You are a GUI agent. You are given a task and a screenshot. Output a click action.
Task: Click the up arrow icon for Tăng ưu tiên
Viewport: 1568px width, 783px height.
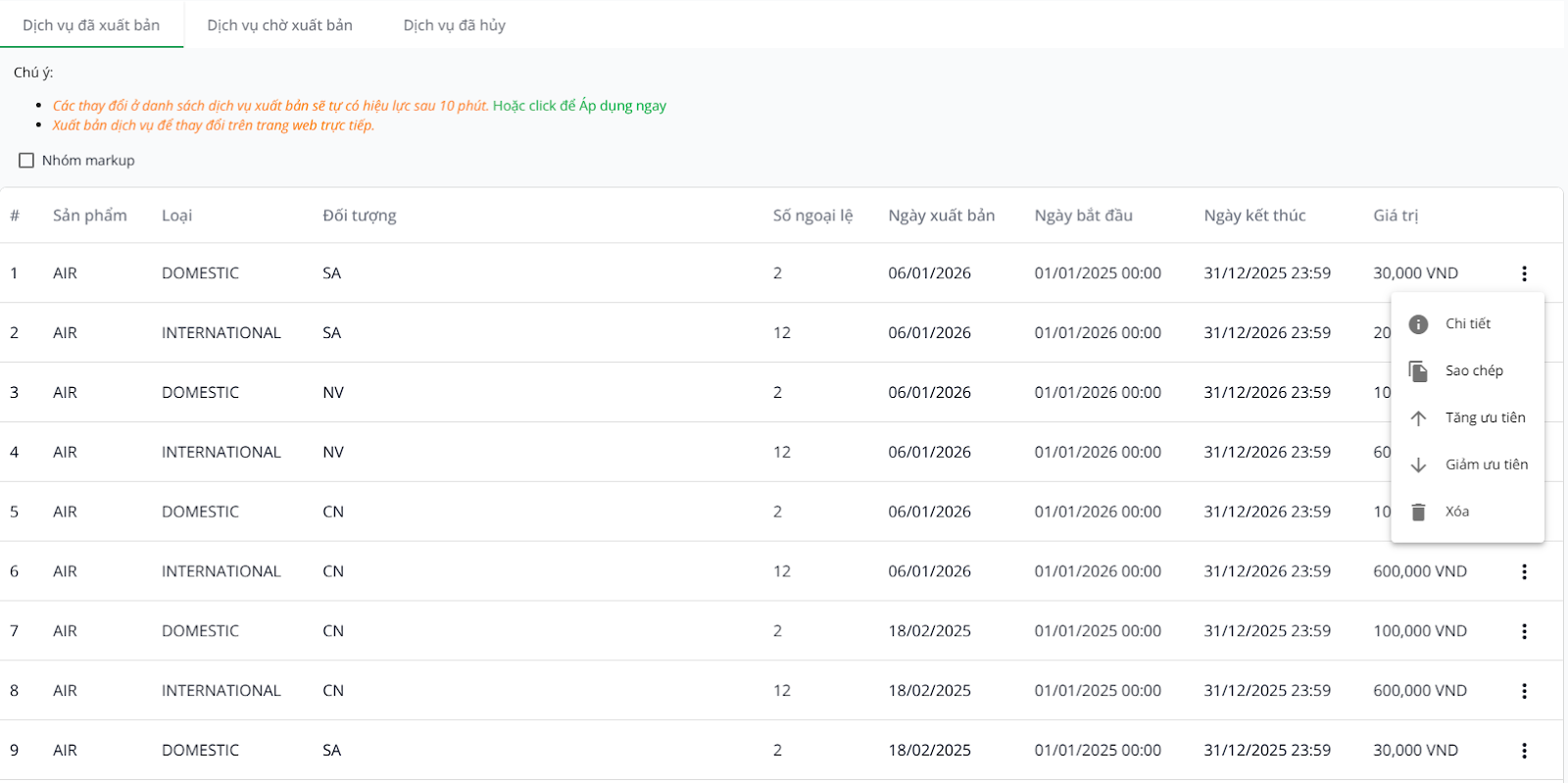click(x=1418, y=418)
